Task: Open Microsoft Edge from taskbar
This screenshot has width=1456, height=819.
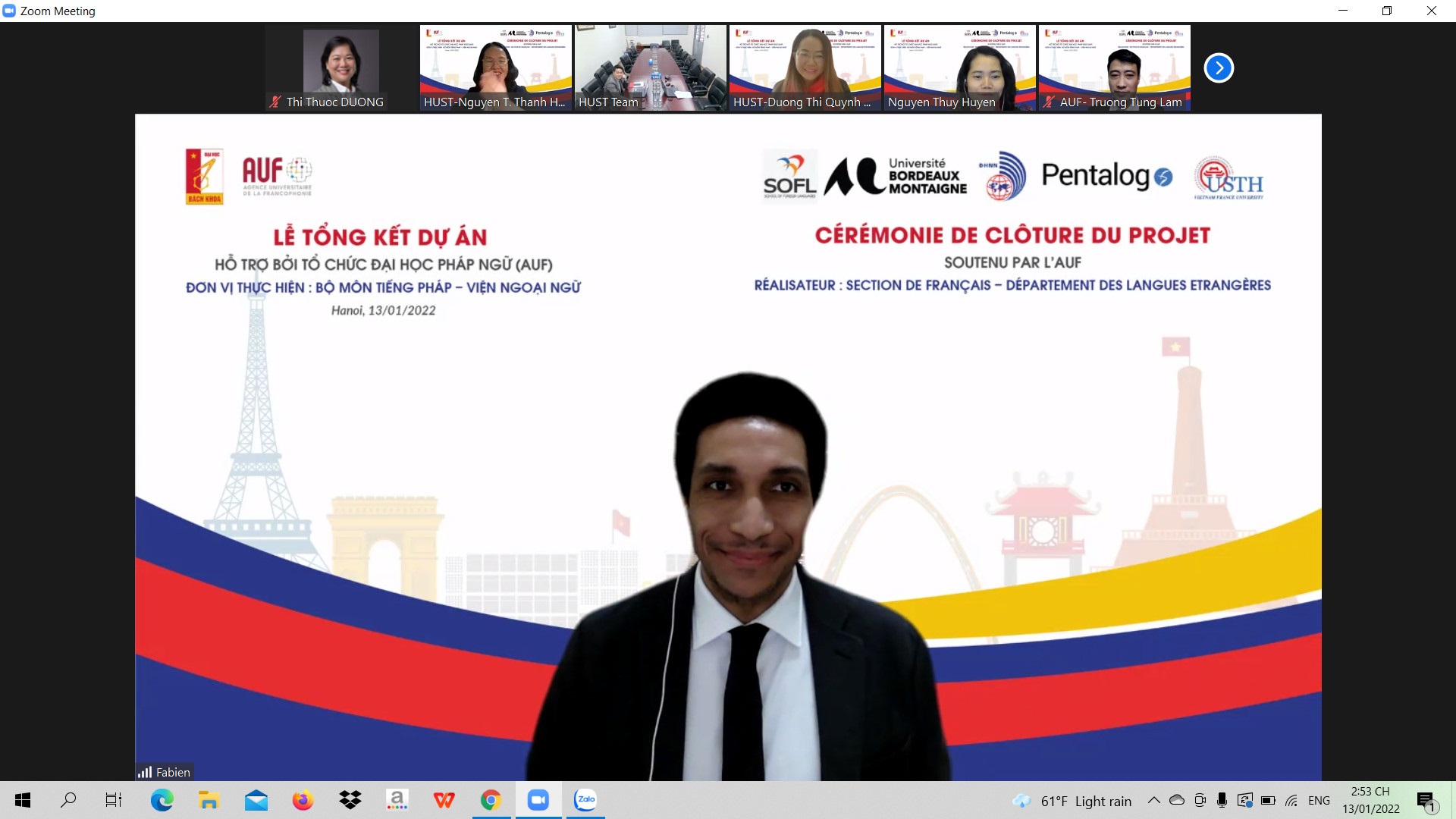Action: 162,800
